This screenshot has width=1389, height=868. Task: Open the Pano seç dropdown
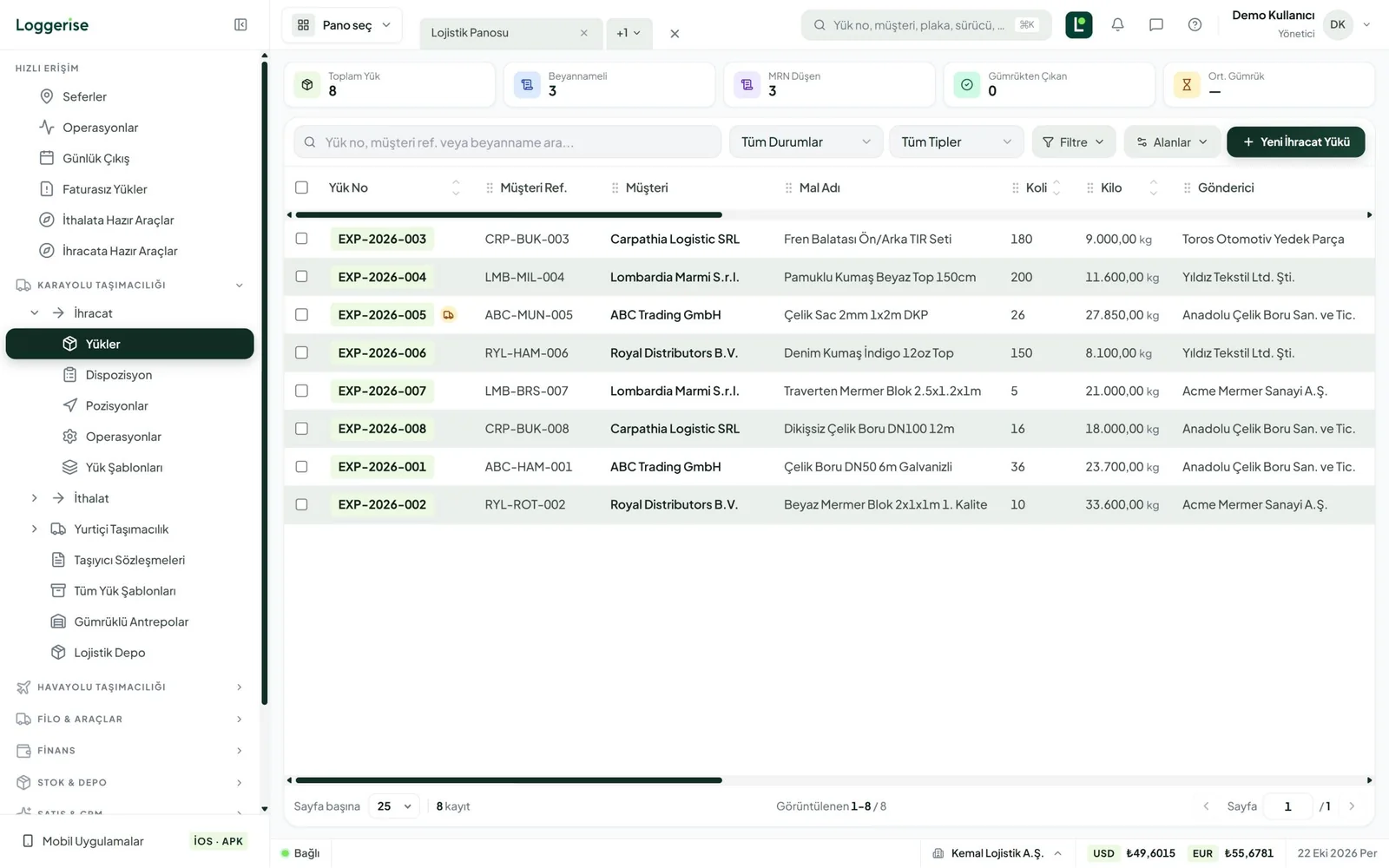coord(342,25)
